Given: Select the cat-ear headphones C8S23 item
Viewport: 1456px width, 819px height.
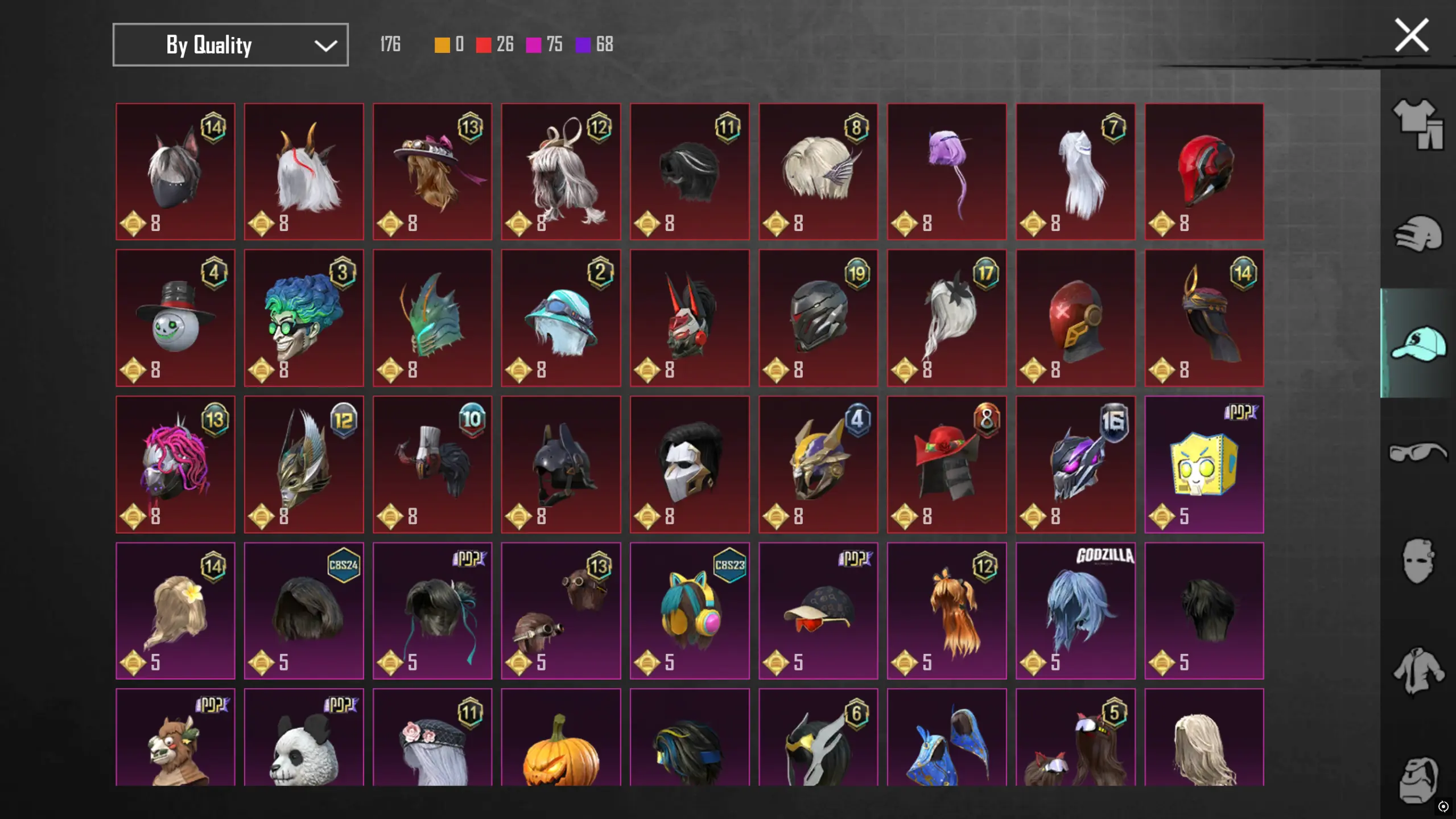Looking at the screenshot, I should (690, 611).
